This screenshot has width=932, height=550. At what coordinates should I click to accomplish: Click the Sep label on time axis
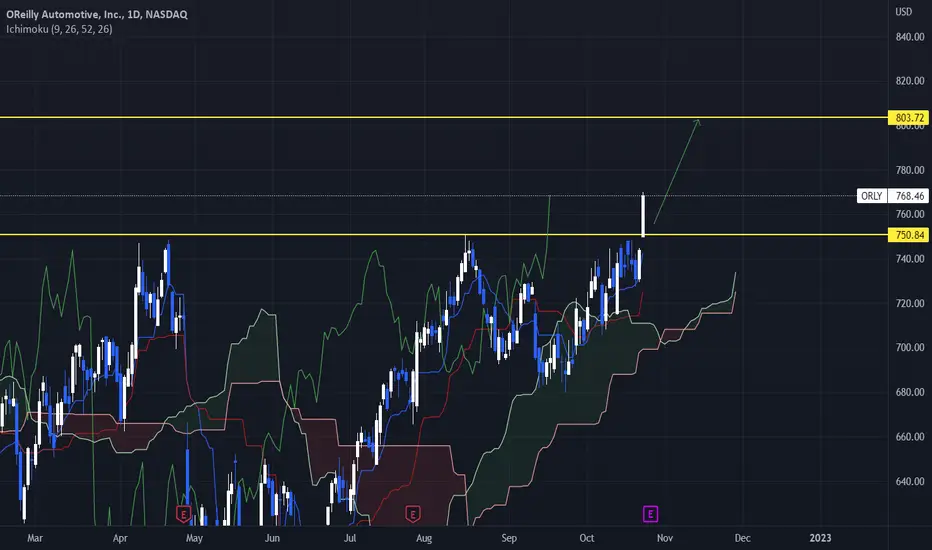pyautogui.click(x=509, y=538)
